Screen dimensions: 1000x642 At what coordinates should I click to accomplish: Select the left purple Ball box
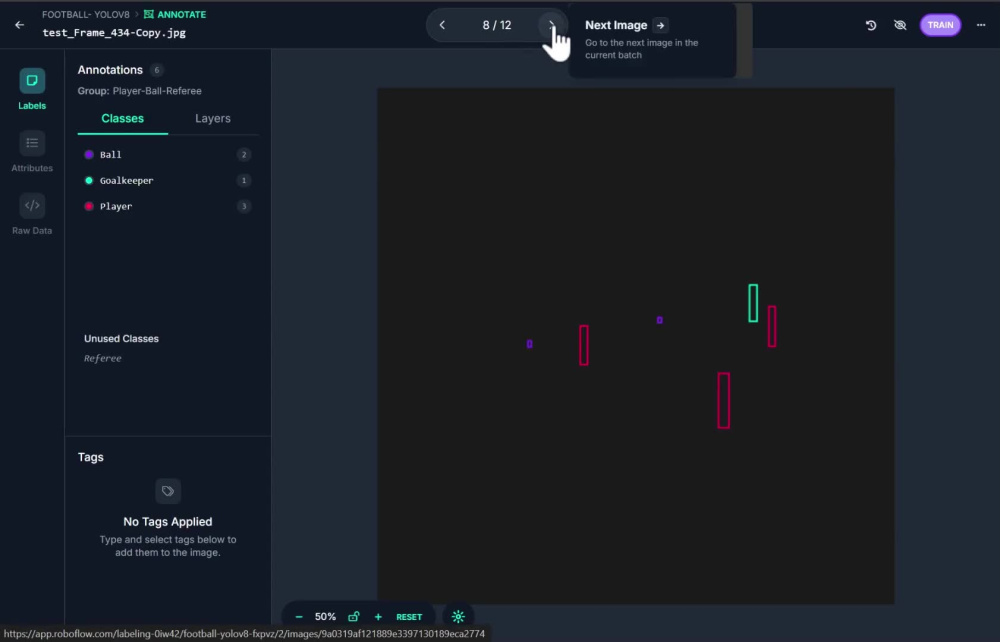pos(529,344)
